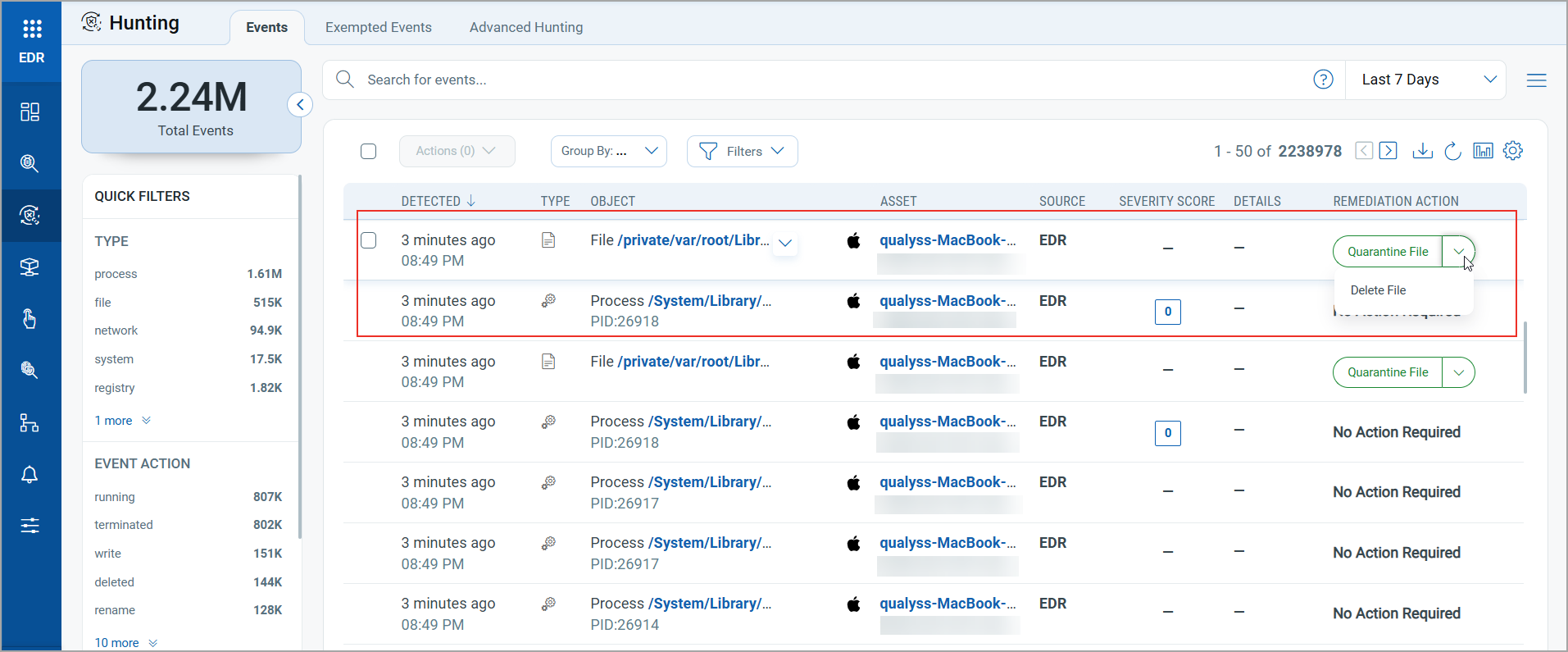
Task: Open the Group By dropdown
Action: click(x=608, y=151)
